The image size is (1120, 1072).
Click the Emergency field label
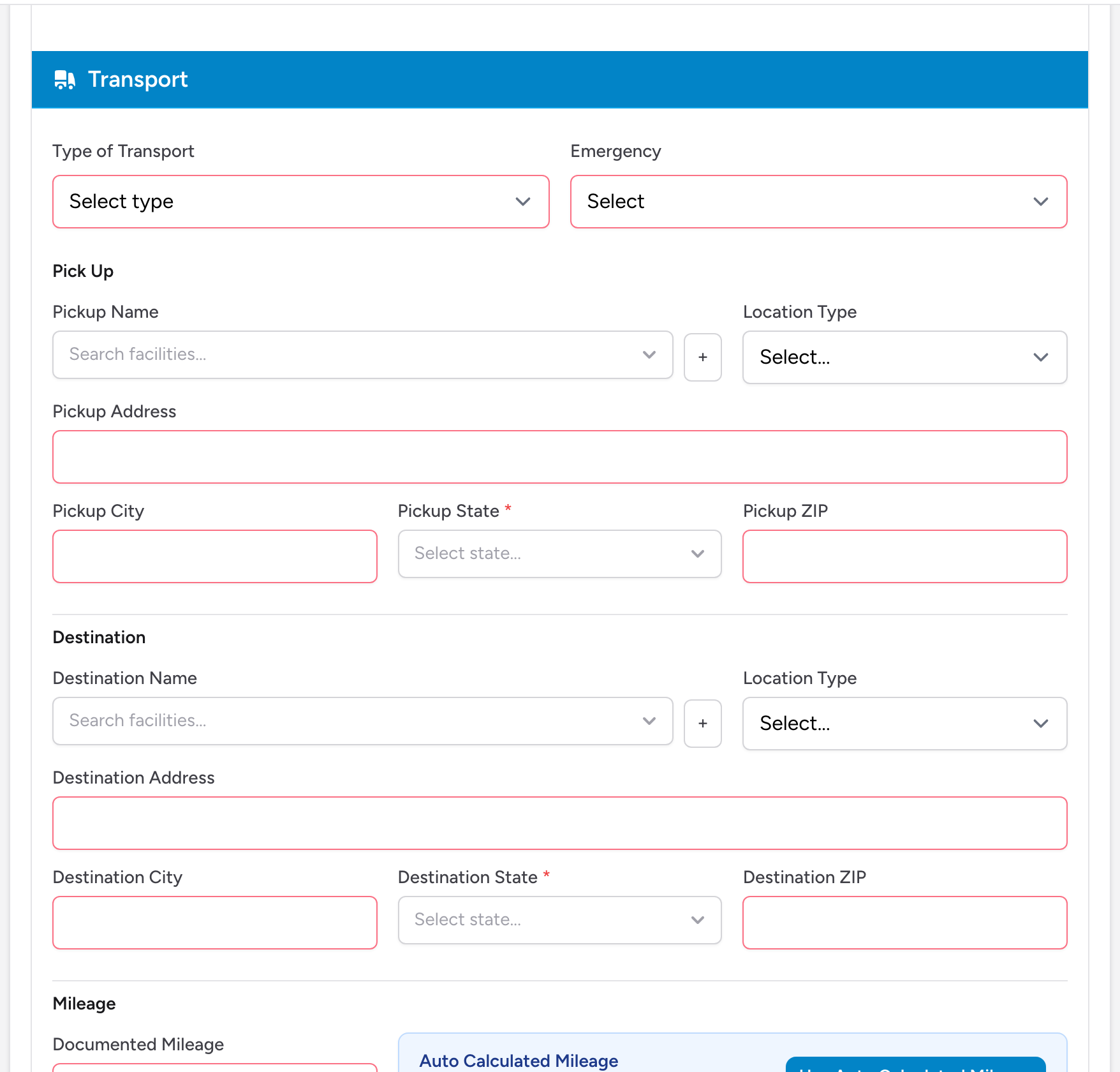coord(615,151)
